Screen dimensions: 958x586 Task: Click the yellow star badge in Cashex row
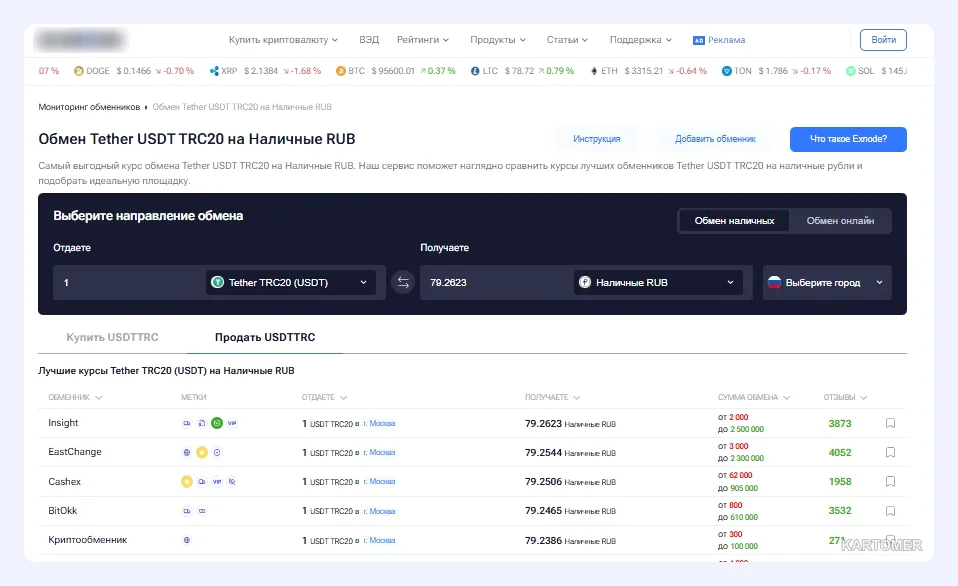(x=187, y=482)
